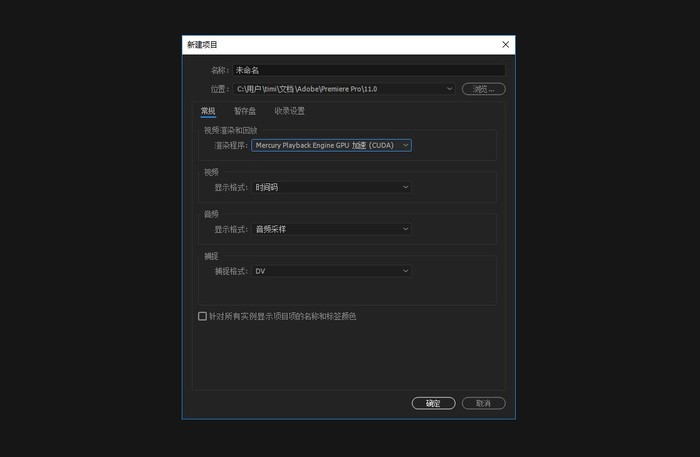700x457 pixels.
Task: Click the 视频渲染和回放 group heading
Action: click(x=231, y=130)
